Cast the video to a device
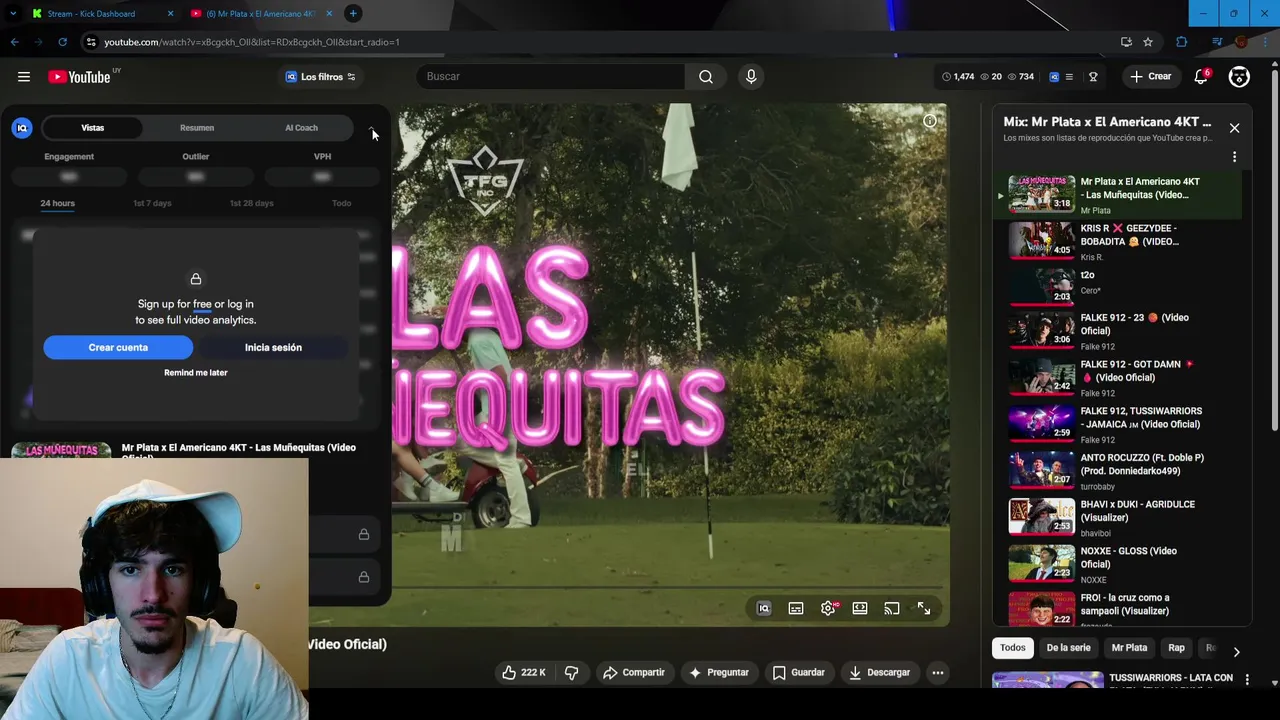 coord(892,608)
